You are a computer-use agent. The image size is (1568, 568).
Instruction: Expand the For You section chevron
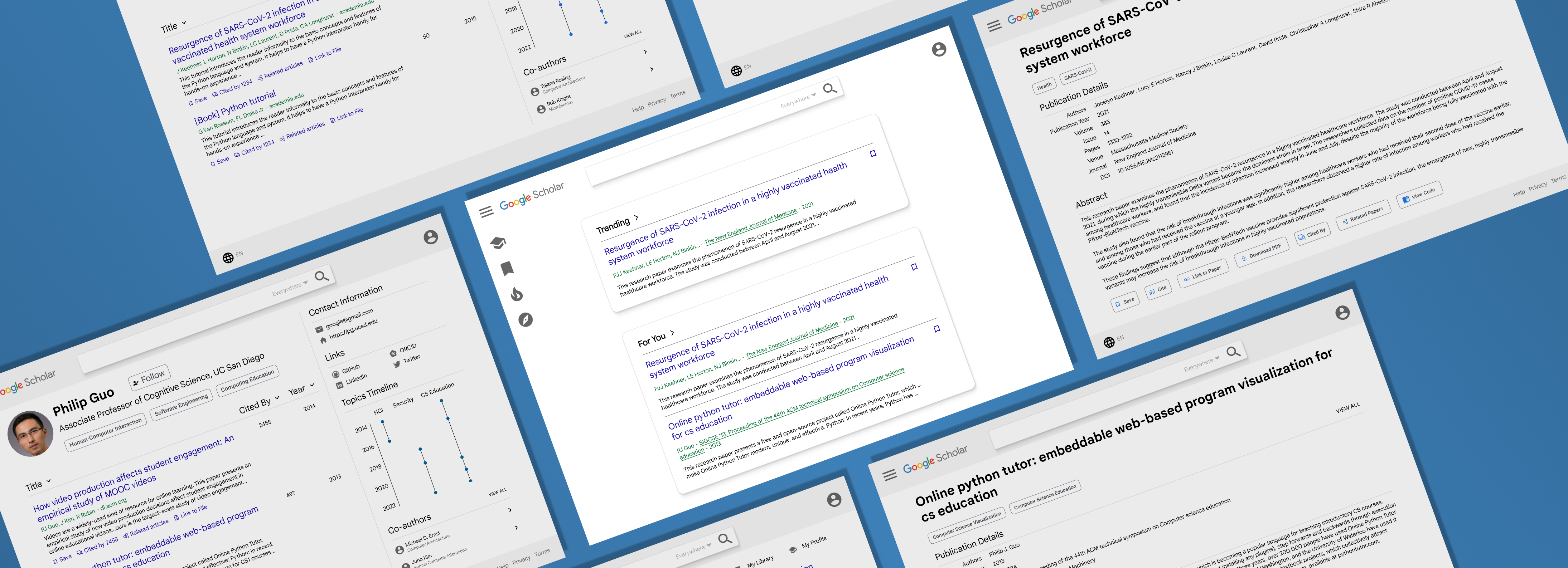pos(672,333)
